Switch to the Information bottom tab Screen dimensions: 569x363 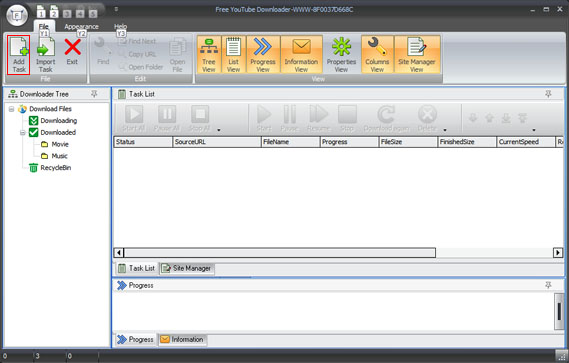tap(182, 339)
